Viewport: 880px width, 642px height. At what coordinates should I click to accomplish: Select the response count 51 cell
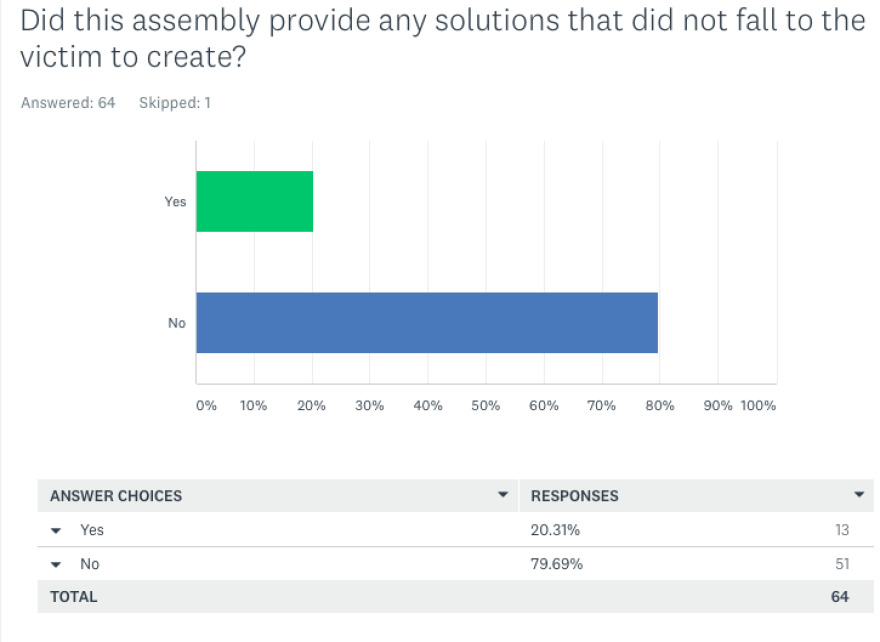tap(842, 564)
